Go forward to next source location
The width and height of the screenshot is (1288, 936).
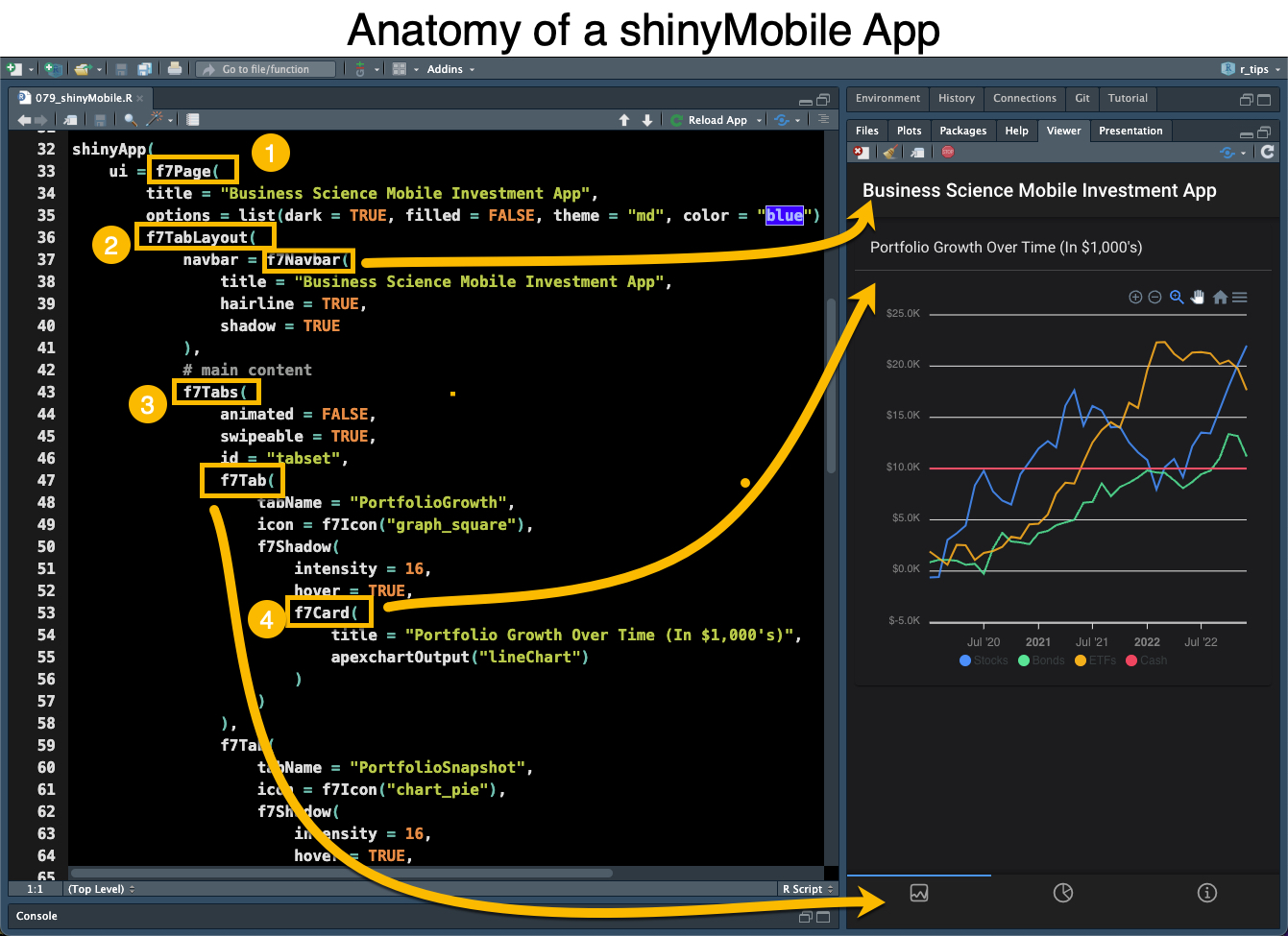40,120
